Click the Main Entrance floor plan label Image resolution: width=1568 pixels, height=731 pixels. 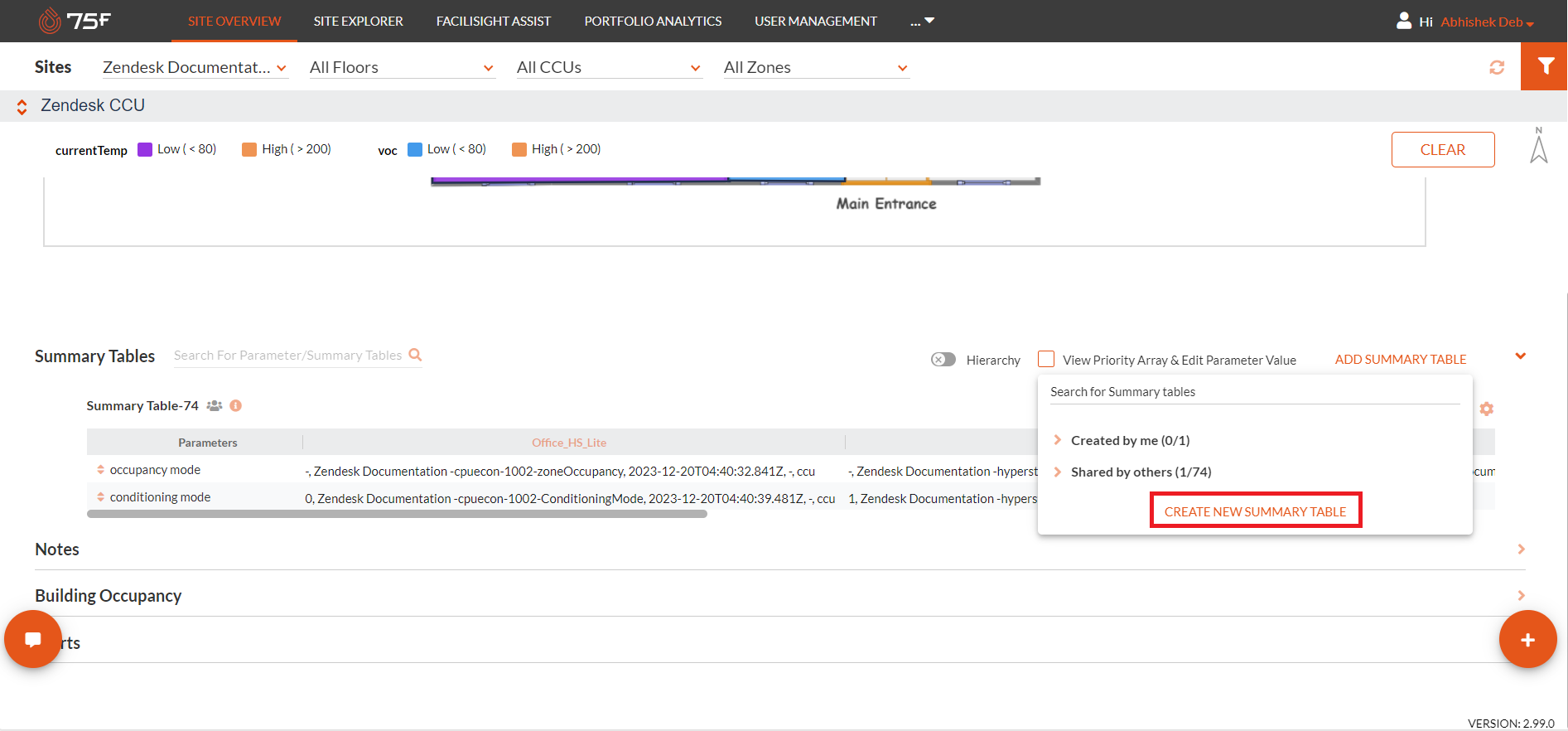click(x=886, y=204)
